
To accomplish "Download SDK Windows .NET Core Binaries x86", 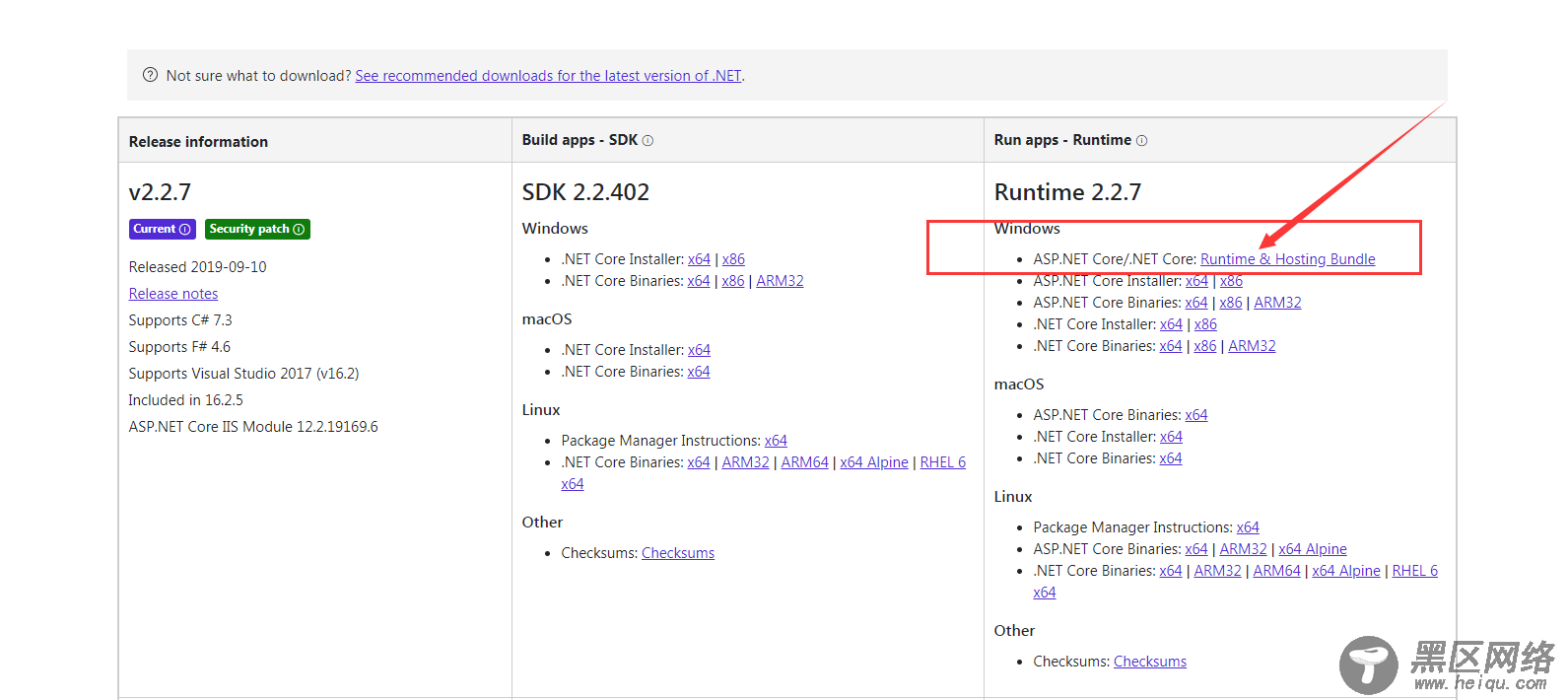I will 733,281.
